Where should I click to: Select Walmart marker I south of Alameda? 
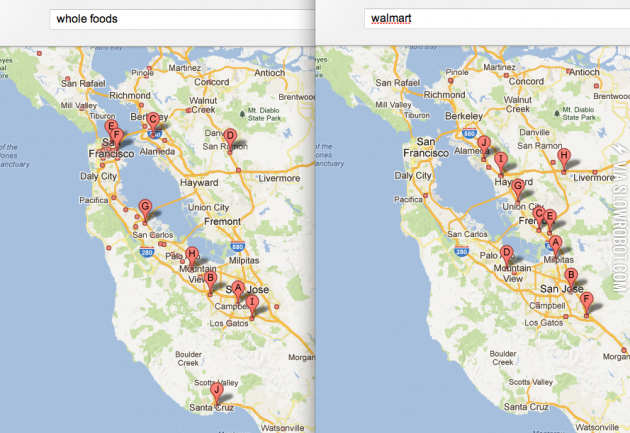[x=500, y=159]
